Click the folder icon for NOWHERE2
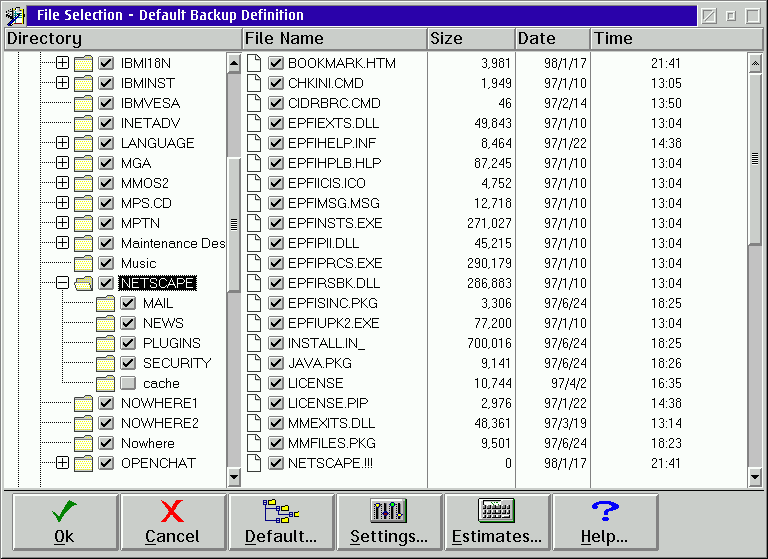 coord(83,423)
